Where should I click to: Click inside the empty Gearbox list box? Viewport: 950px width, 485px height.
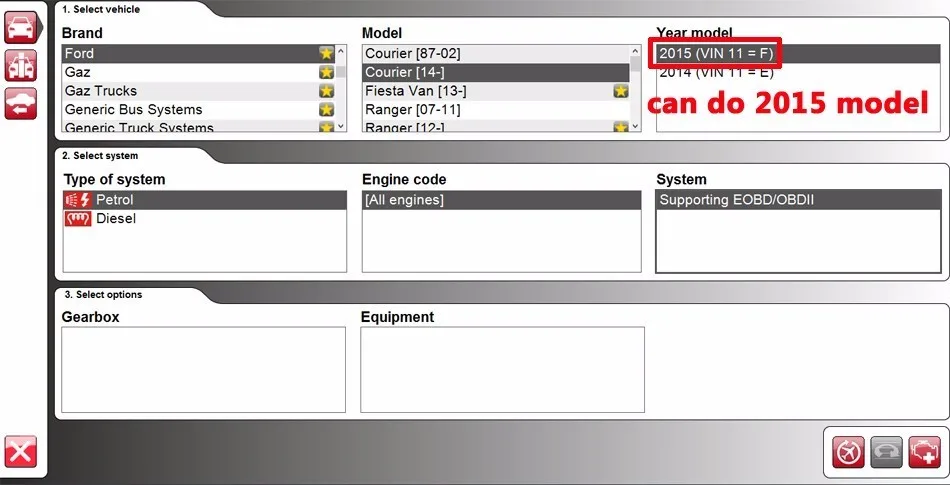[204, 369]
